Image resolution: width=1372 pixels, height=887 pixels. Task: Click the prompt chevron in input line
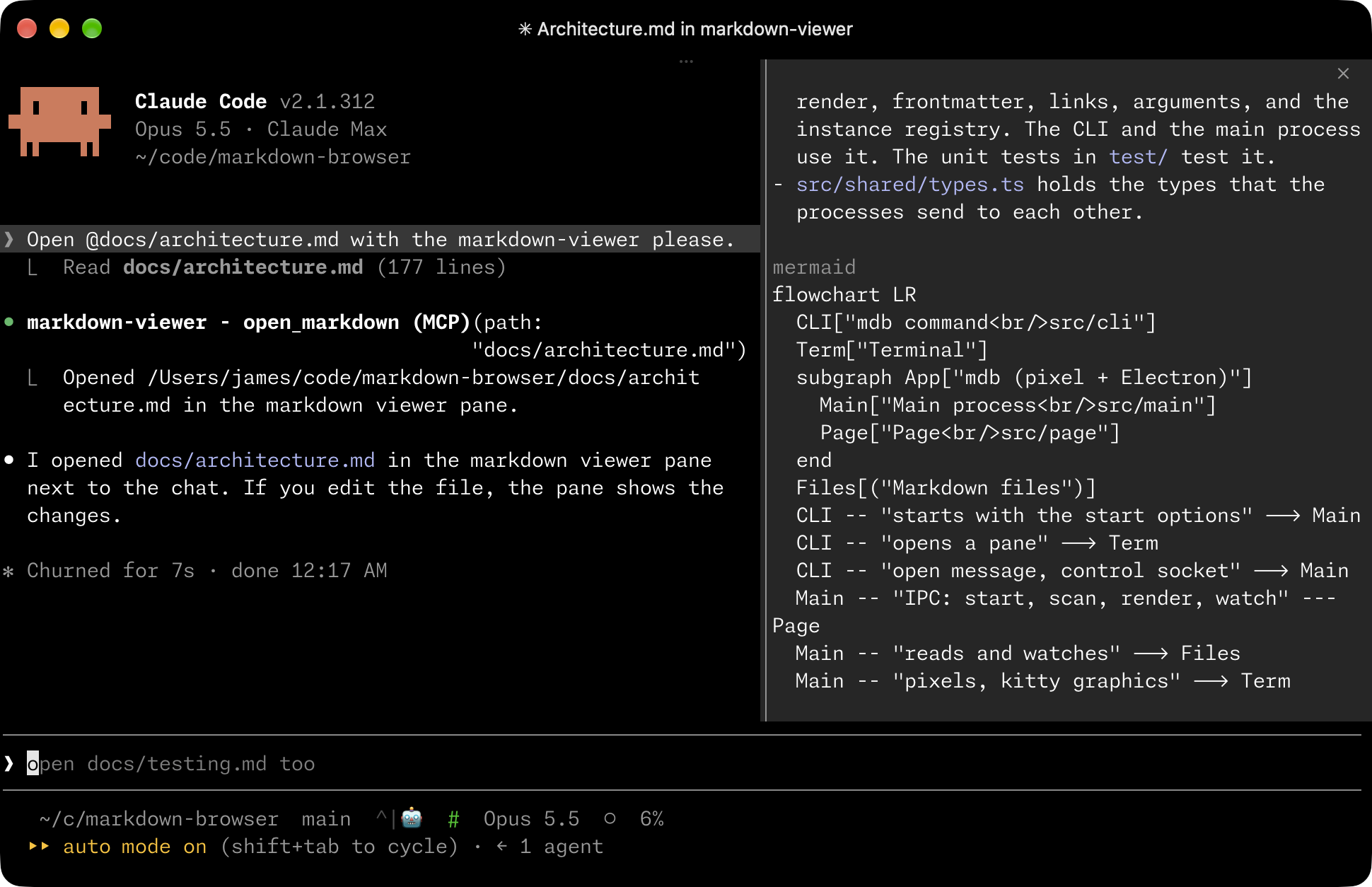pos(8,763)
